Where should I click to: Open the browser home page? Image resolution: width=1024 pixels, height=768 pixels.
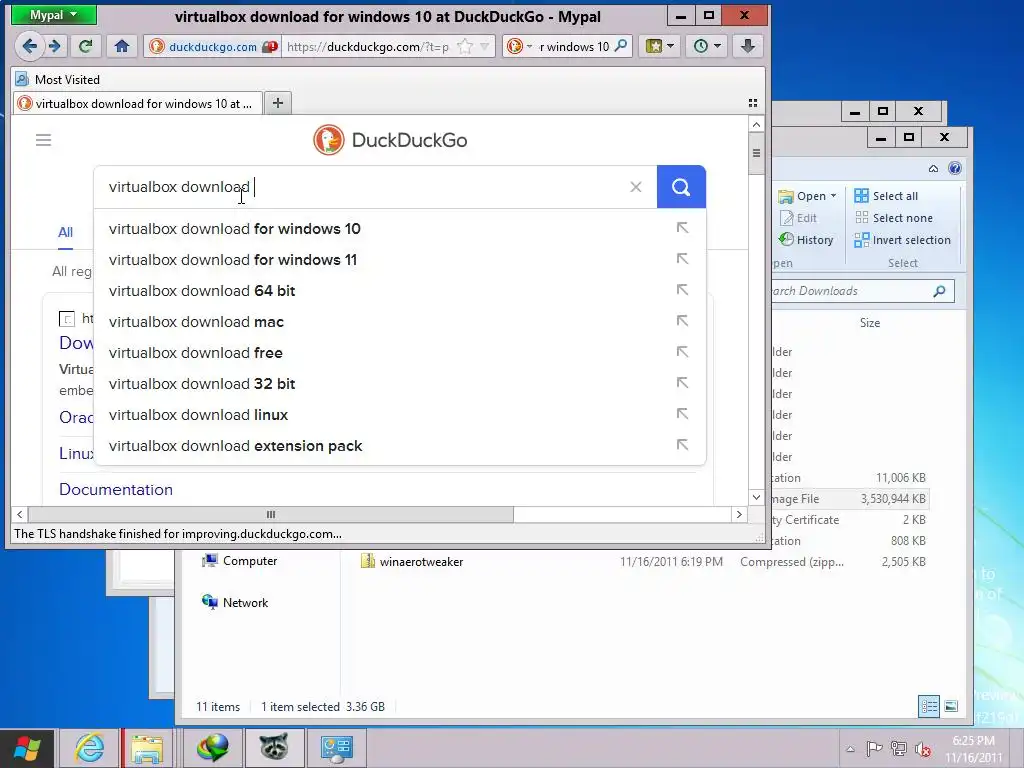coord(121,46)
